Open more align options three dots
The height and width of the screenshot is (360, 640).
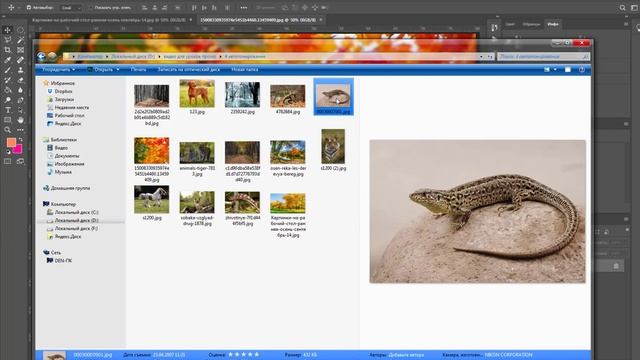point(244,7)
